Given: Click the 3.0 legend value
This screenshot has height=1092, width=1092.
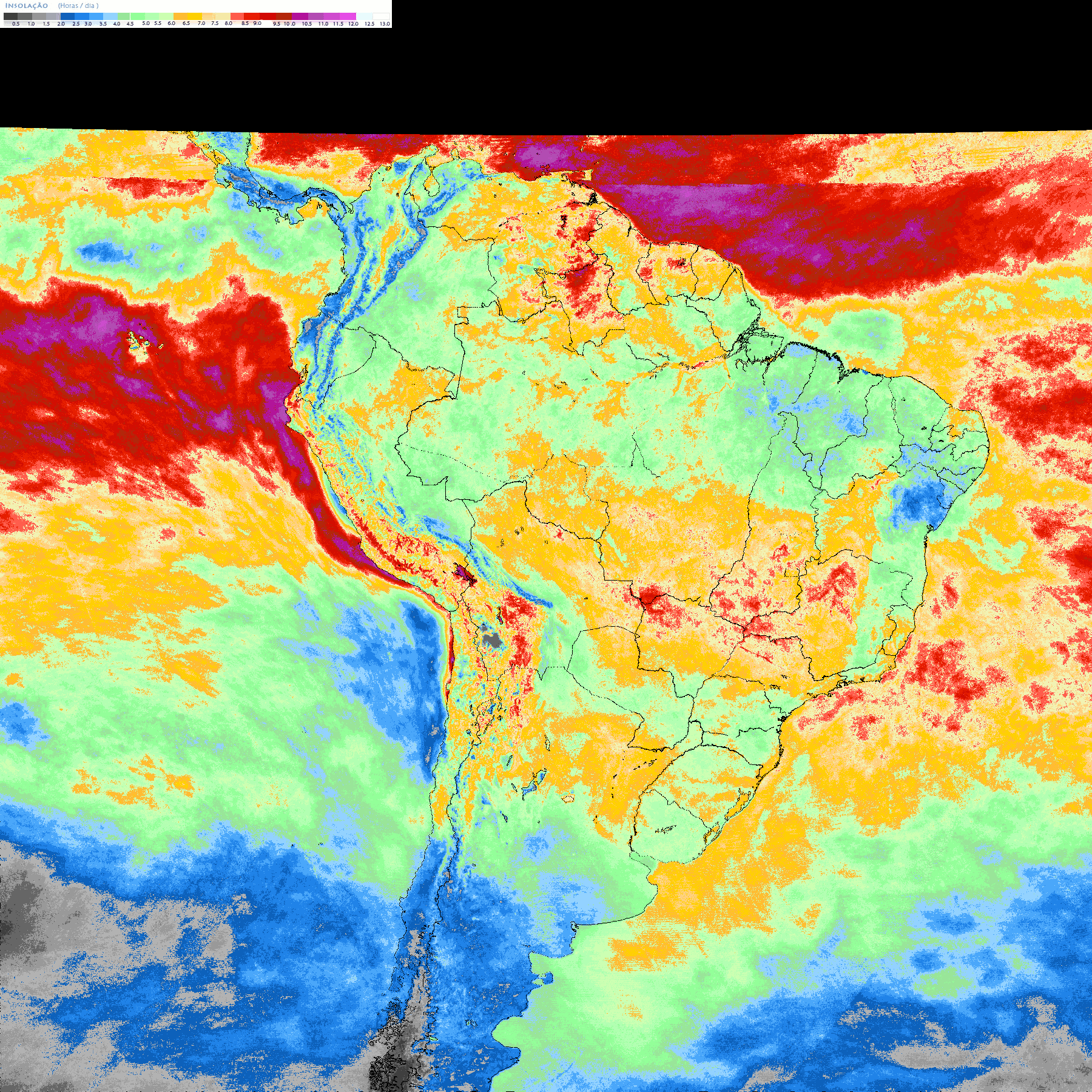Looking at the screenshot, I should (88, 24).
